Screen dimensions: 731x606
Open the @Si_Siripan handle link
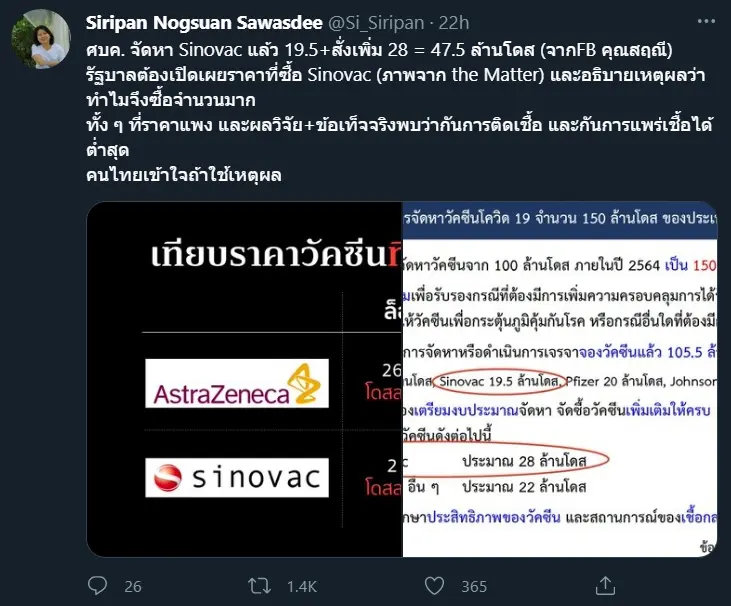[376, 23]
